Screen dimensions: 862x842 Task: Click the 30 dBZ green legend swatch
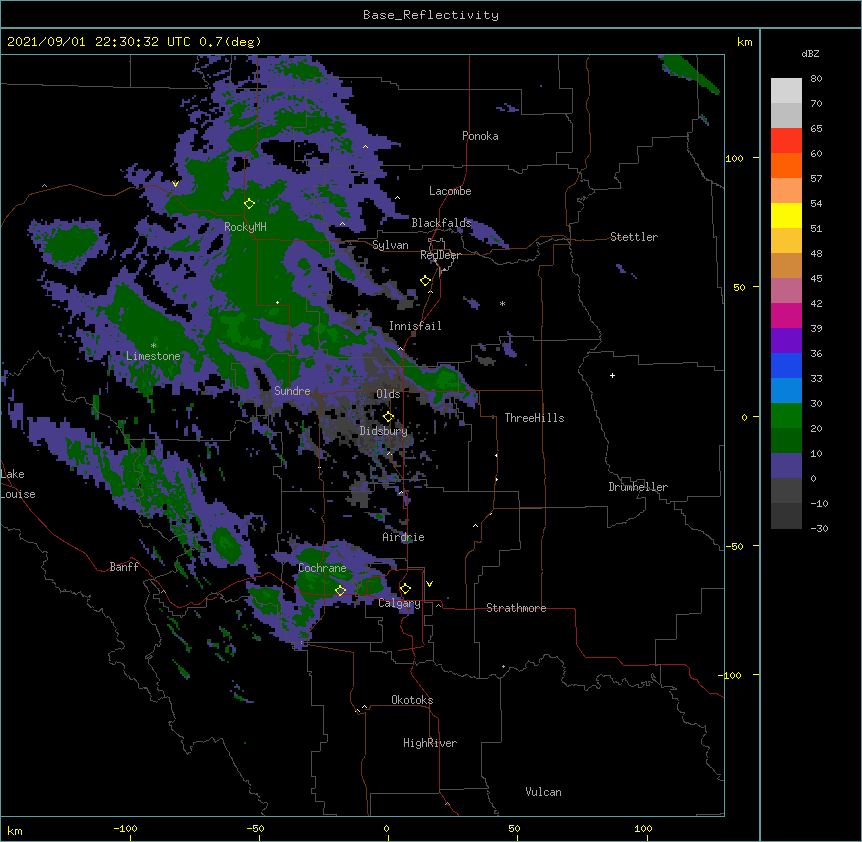click(x=786, y=416)
